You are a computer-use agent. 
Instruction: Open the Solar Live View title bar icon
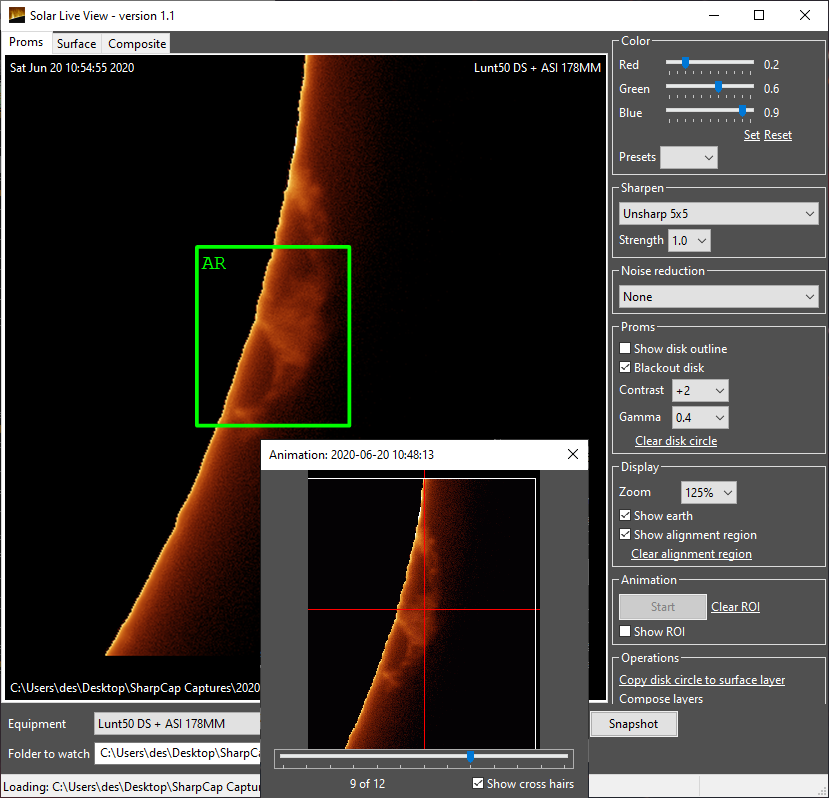[x=15, y=15]
